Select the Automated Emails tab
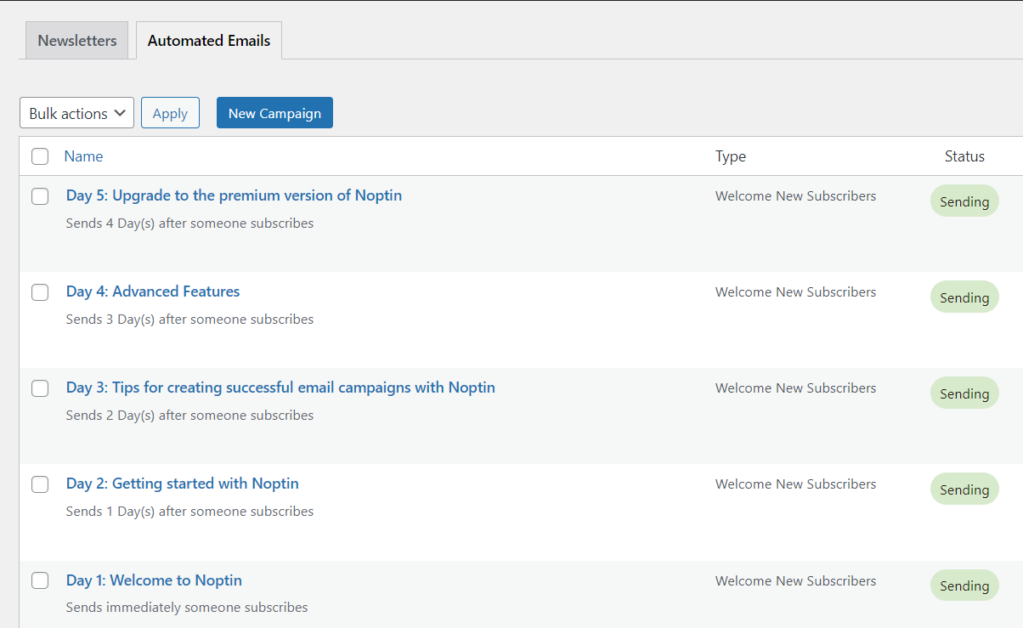Screen dimensions: 1023x628 pos(208,40)
